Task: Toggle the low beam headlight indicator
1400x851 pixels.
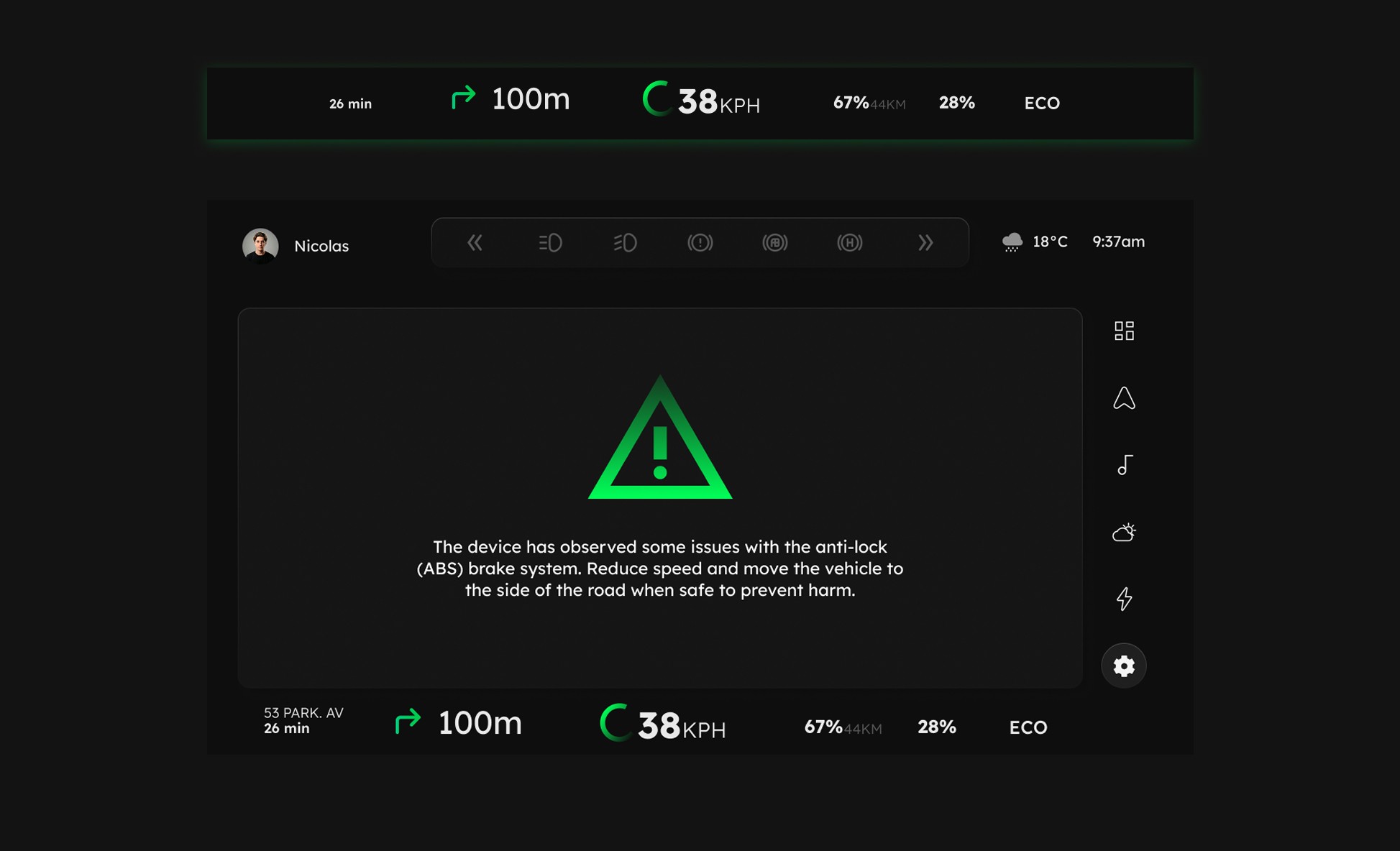Action: point(625,243)
